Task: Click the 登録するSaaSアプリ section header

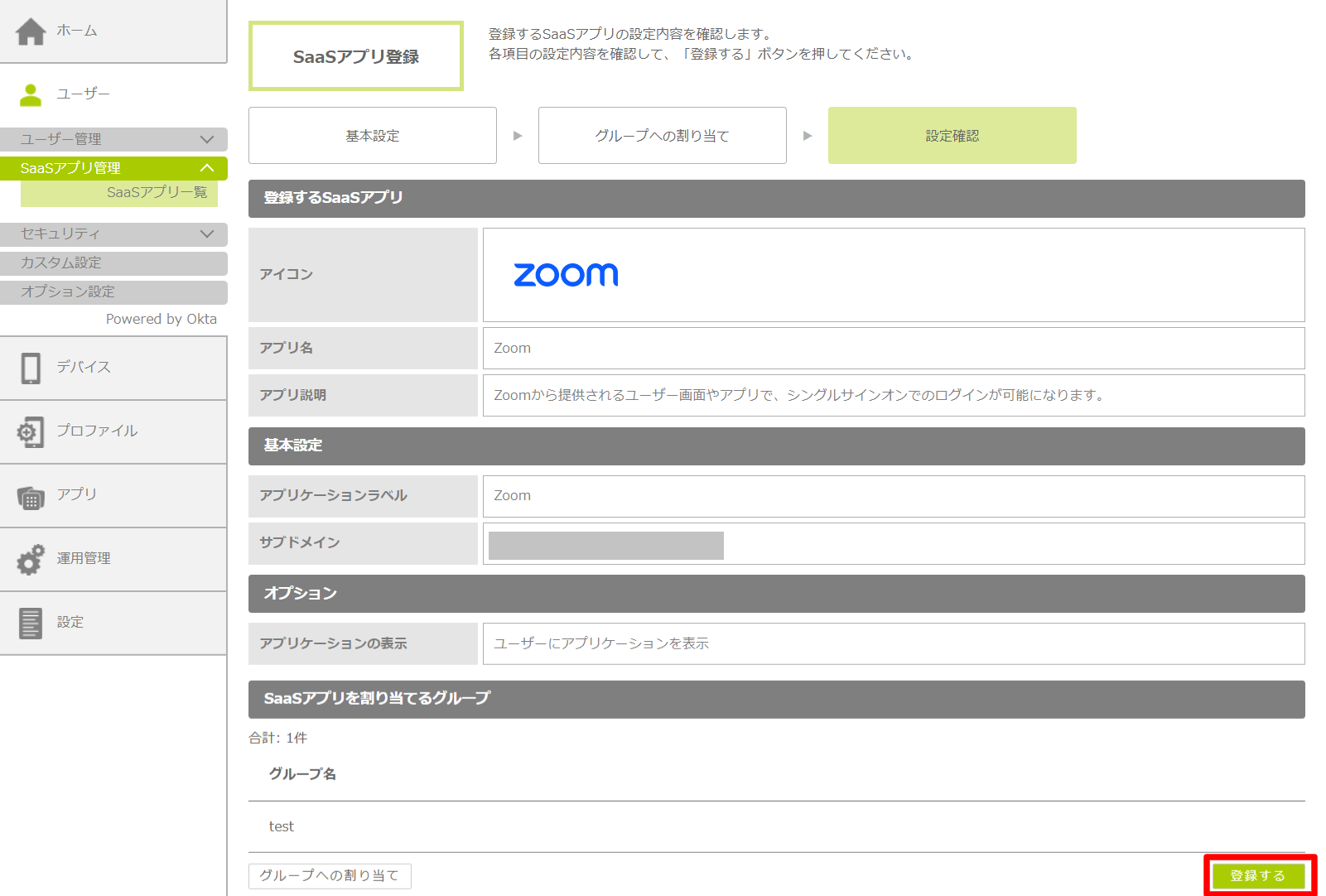Action: 777,199
